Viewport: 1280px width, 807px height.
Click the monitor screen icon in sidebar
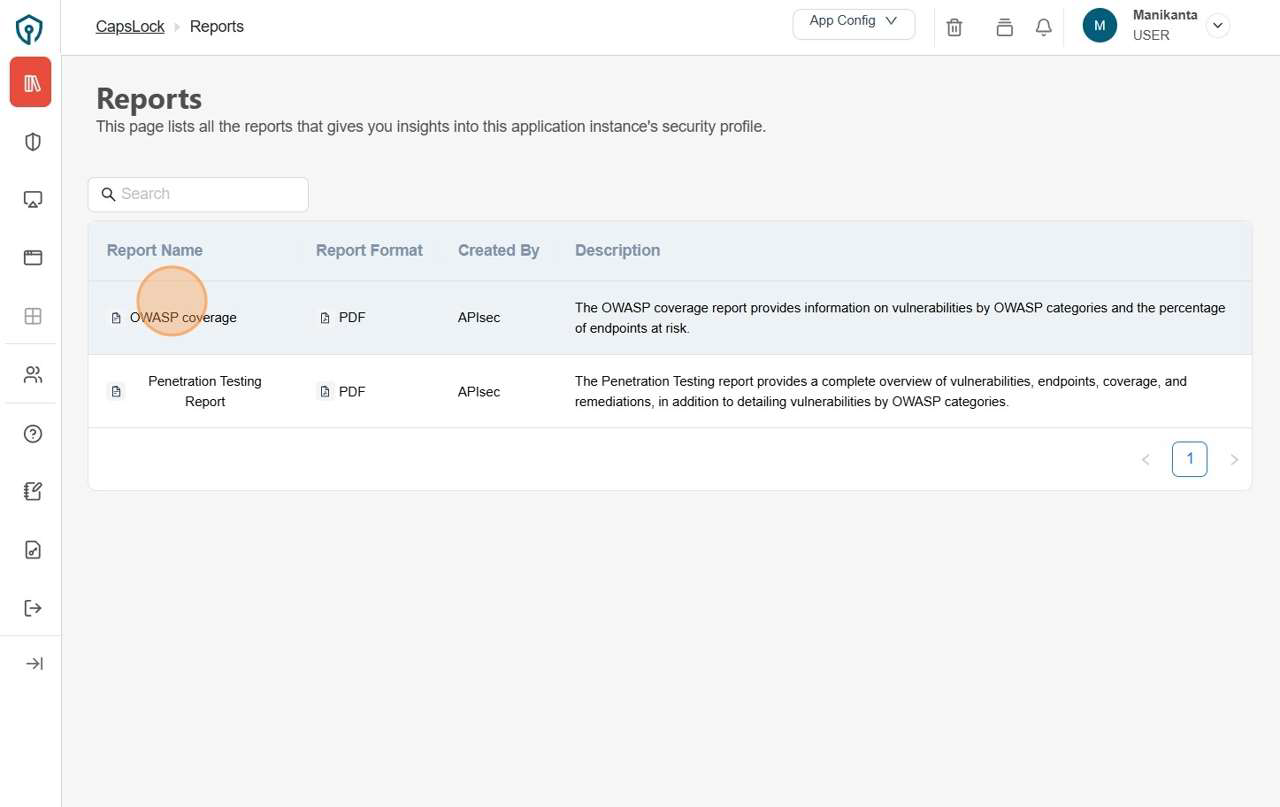tap(33, 200)
